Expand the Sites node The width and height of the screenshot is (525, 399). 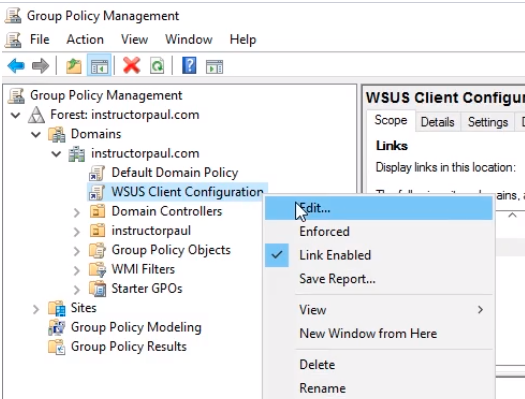tap(36, 309)
